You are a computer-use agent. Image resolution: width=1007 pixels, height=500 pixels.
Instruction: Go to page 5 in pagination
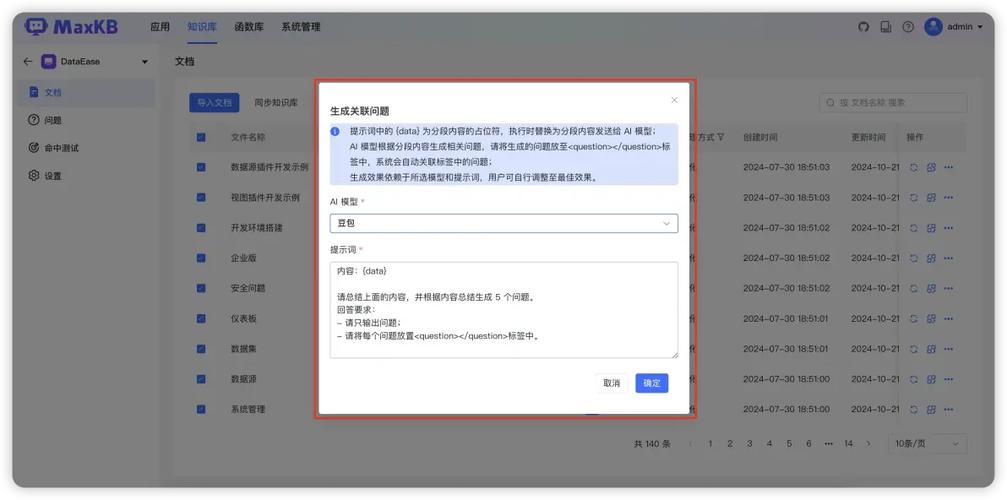pyautogui.click(x=789, y=444)
